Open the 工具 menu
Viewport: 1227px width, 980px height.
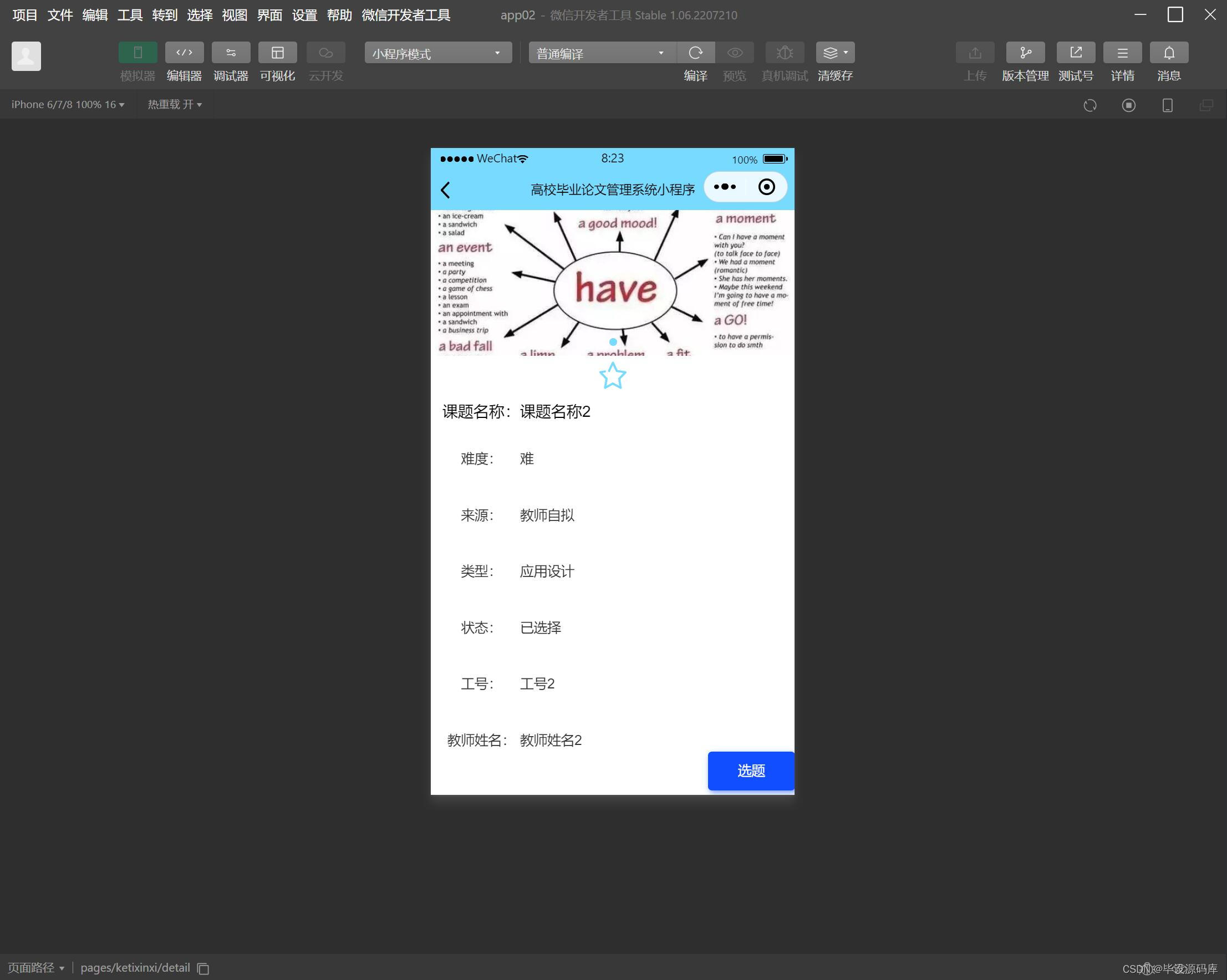(130, 16)
